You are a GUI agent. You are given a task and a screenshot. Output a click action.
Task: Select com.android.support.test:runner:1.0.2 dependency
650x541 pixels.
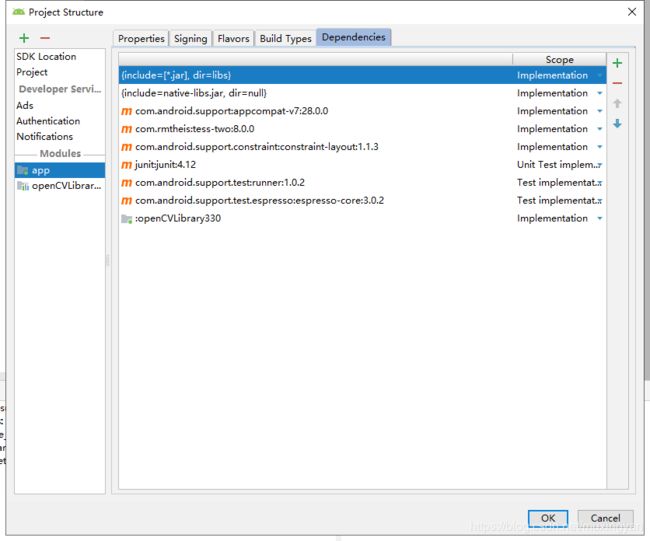[362, 182]
